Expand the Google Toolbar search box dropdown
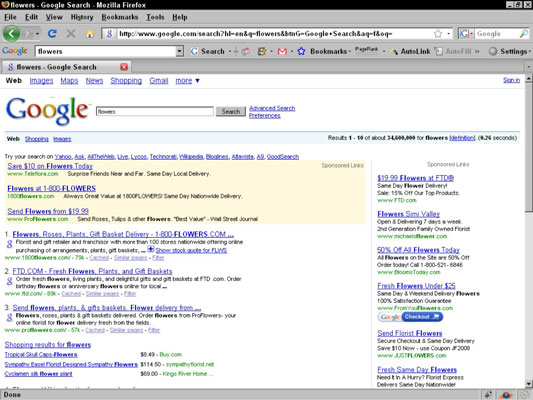Image resolution: width=533 pixels, height=400 pixels. (179, 51)
